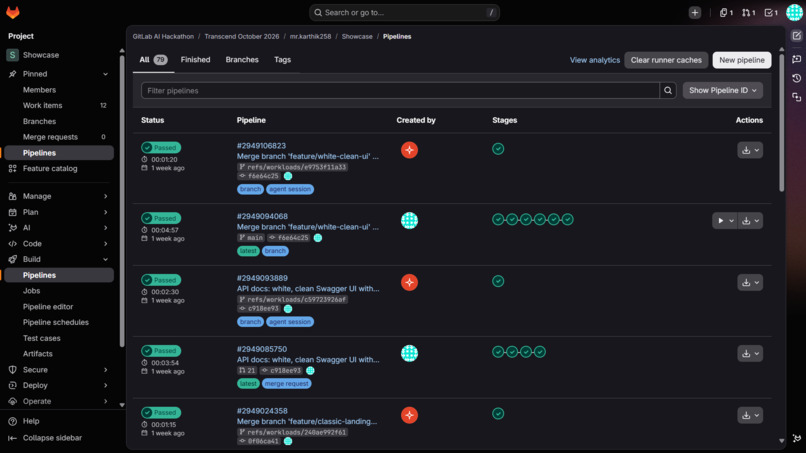Click the Filter pipelines input field
806x453 pixels.
tap(400, 90)
